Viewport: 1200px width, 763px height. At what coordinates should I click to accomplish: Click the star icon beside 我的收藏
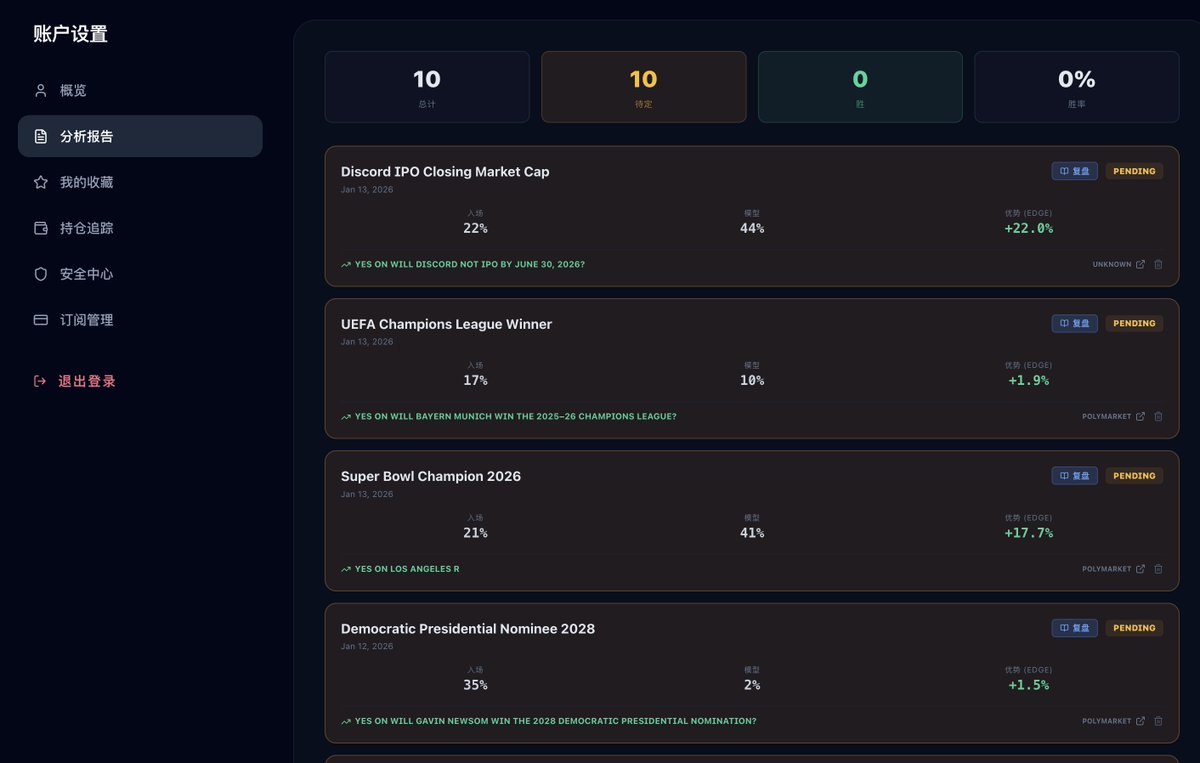coord(41,182)
